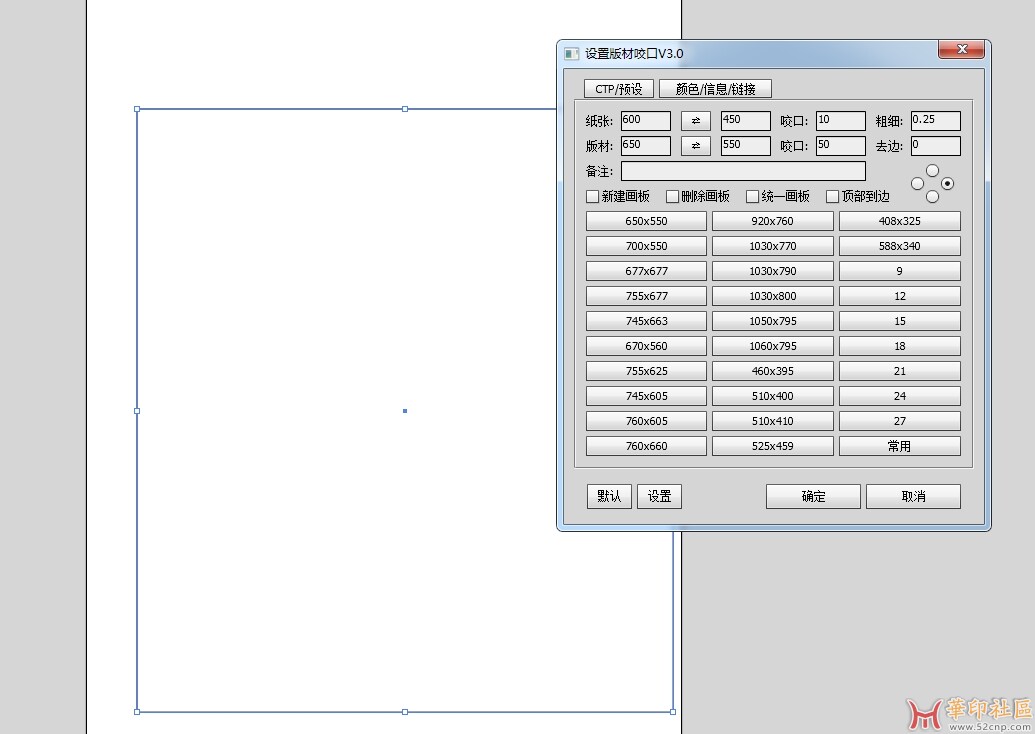Choose the 1030x790 preset button

point(772,271)
